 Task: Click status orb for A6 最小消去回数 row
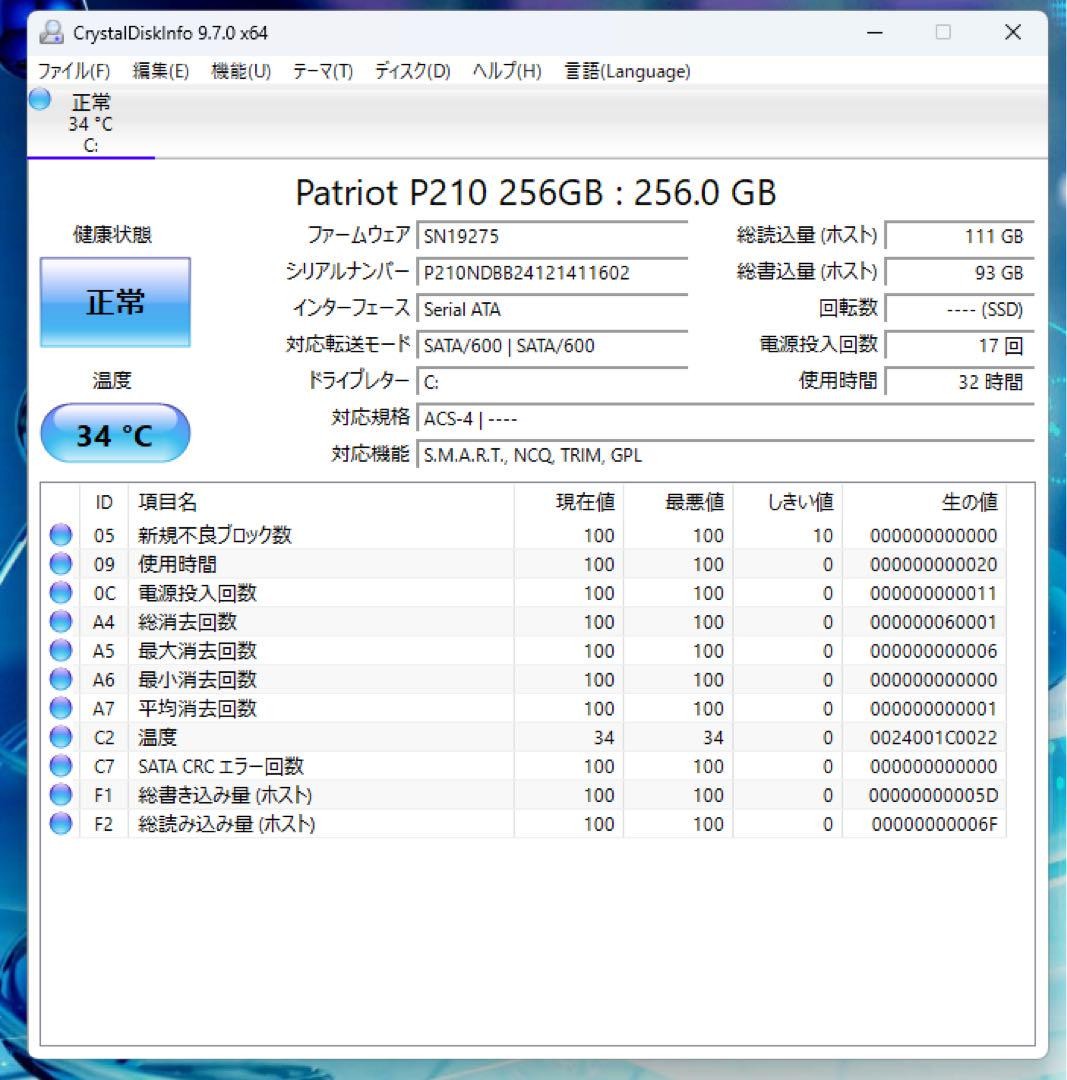61,680
